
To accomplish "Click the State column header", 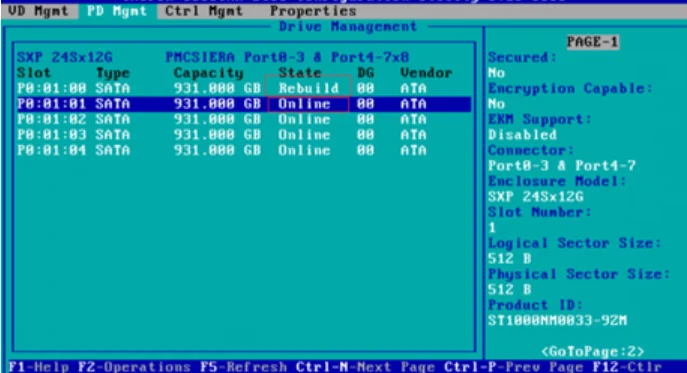I will coord(300,73).
